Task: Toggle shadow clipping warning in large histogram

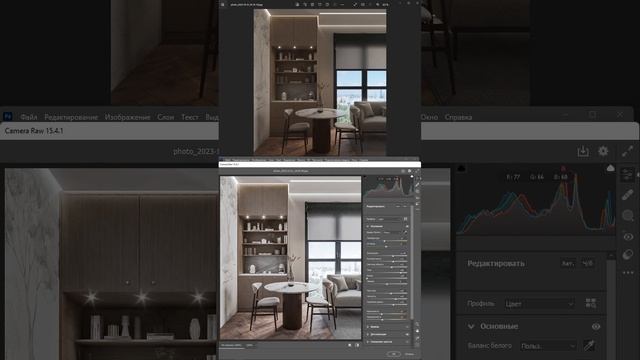Action: click(461, 168)
